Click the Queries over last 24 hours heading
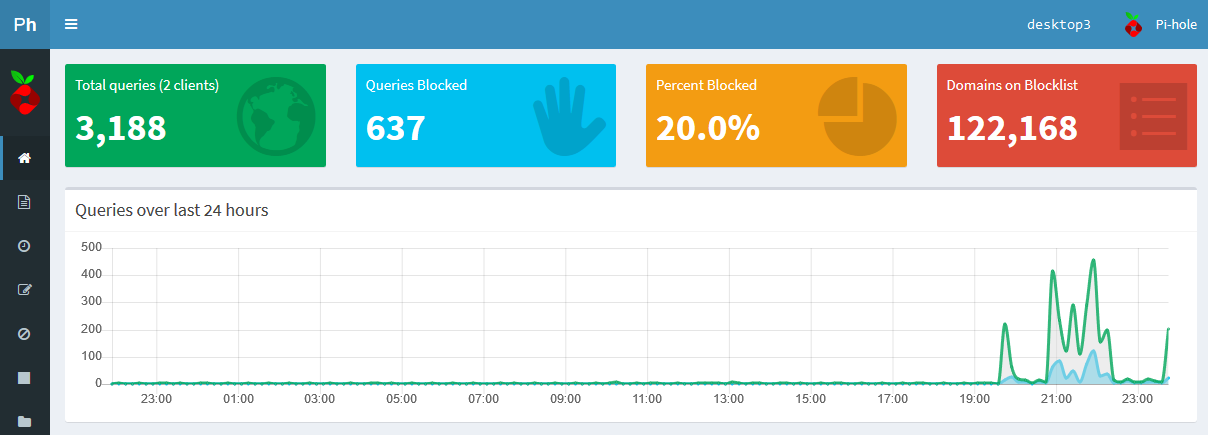This screenshot has height=435, width=1208. tap(172, 210)
